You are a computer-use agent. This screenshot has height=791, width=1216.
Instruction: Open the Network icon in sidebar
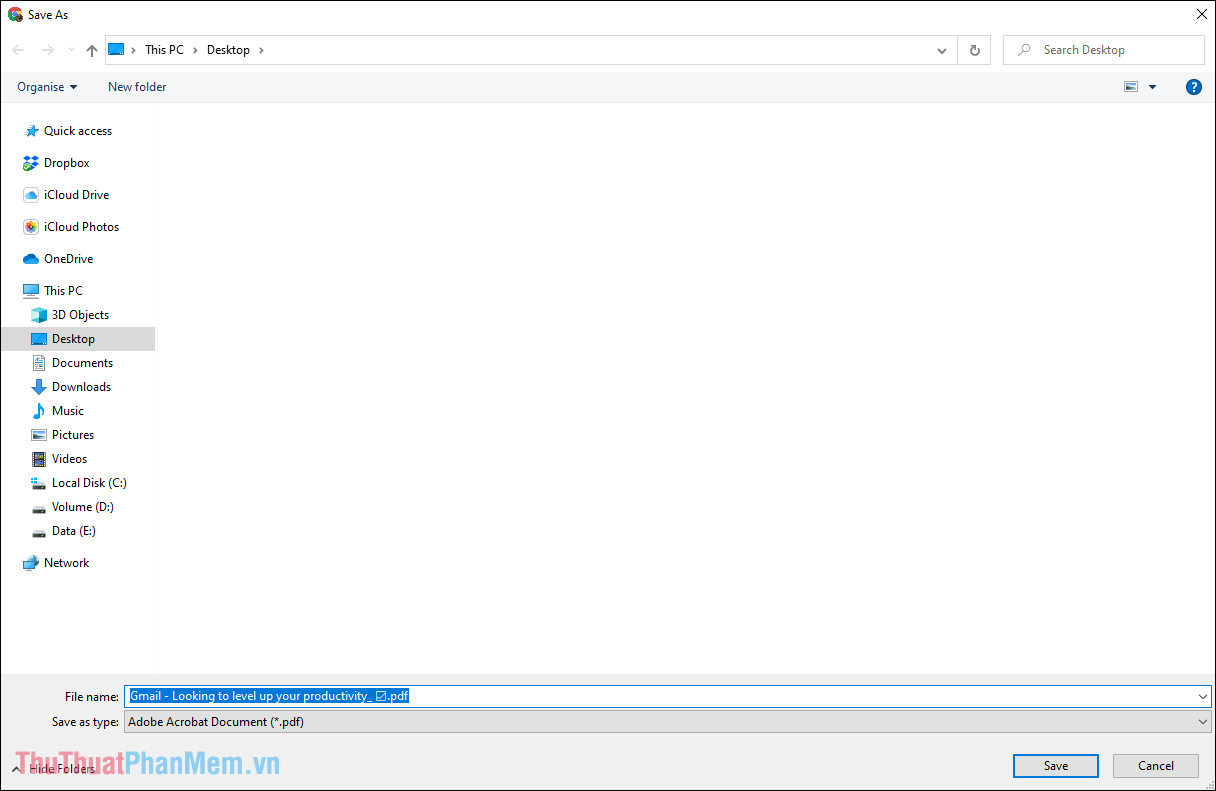[x=31, y=563]
